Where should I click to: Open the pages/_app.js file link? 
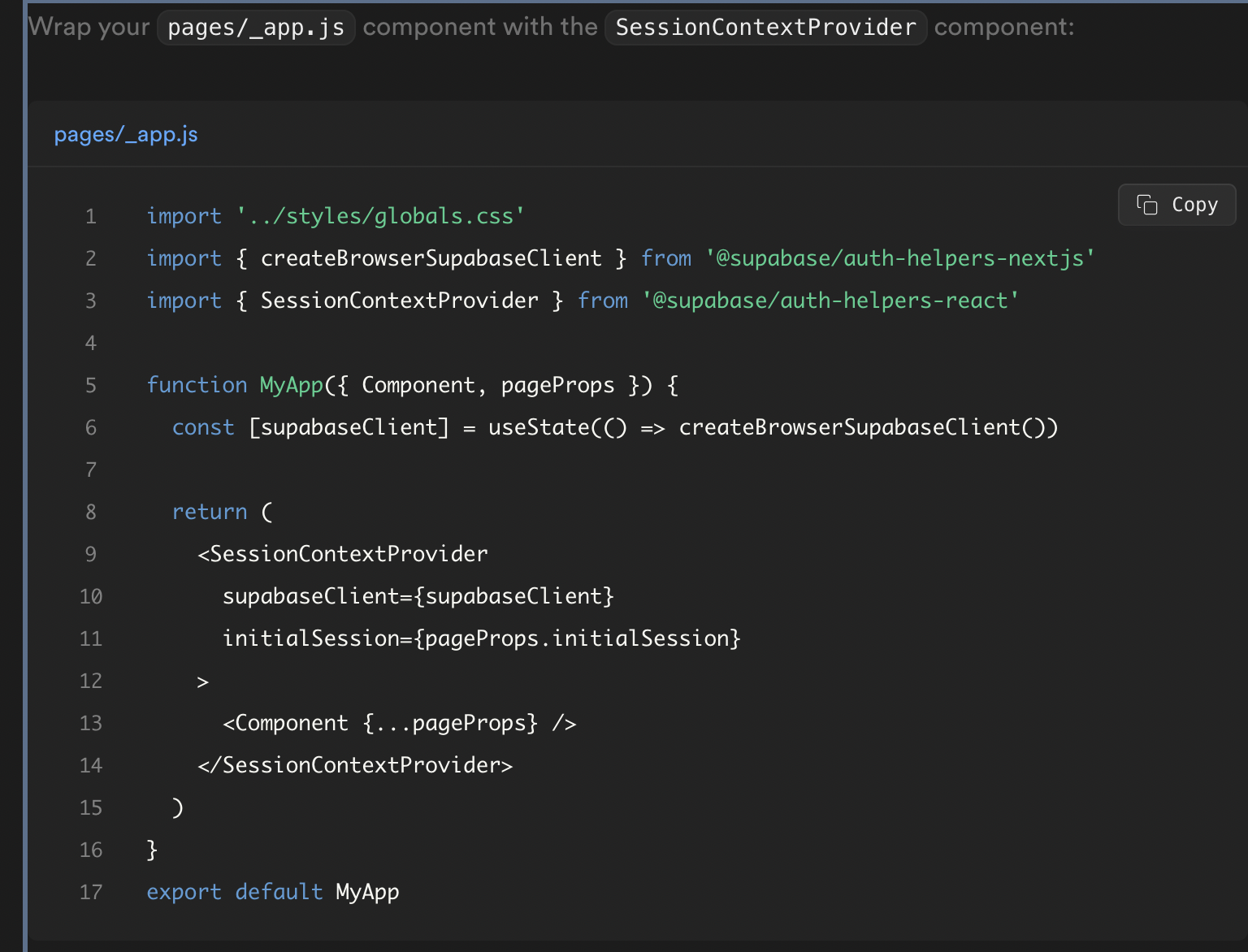pyautogui.click(x=126, y=135)
